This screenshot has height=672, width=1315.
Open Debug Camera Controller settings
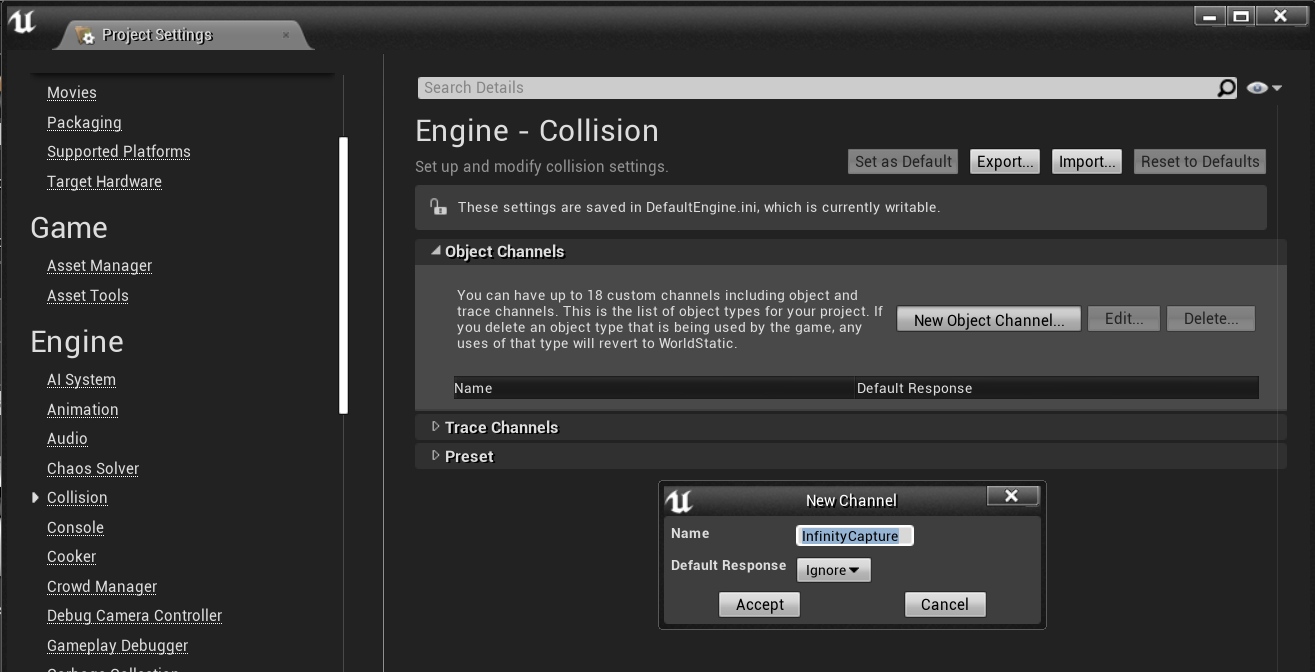134,616
